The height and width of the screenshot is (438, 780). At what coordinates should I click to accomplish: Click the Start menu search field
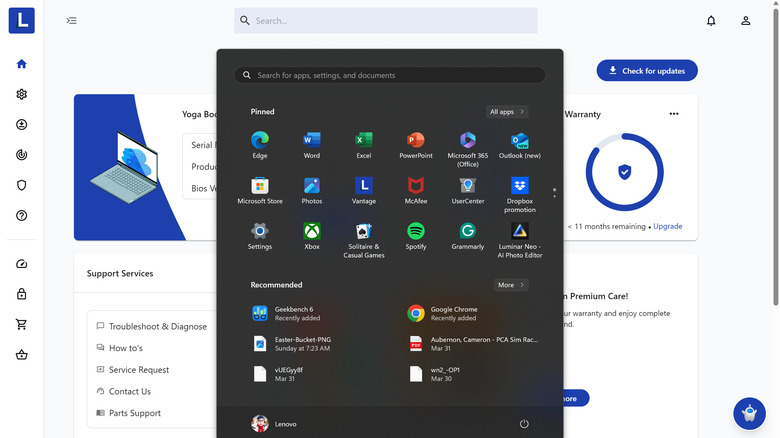pos(390,75)
